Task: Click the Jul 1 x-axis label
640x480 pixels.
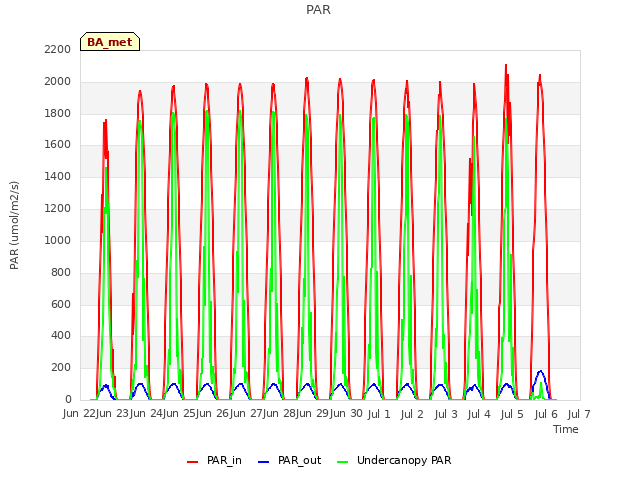Action: [x=379, y=414]
